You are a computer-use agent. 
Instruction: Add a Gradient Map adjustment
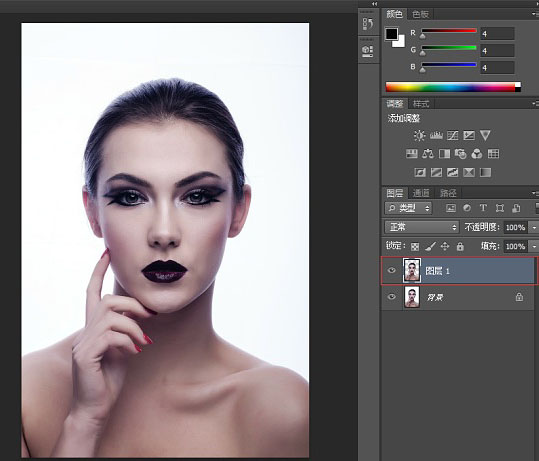tap(485, 172)
